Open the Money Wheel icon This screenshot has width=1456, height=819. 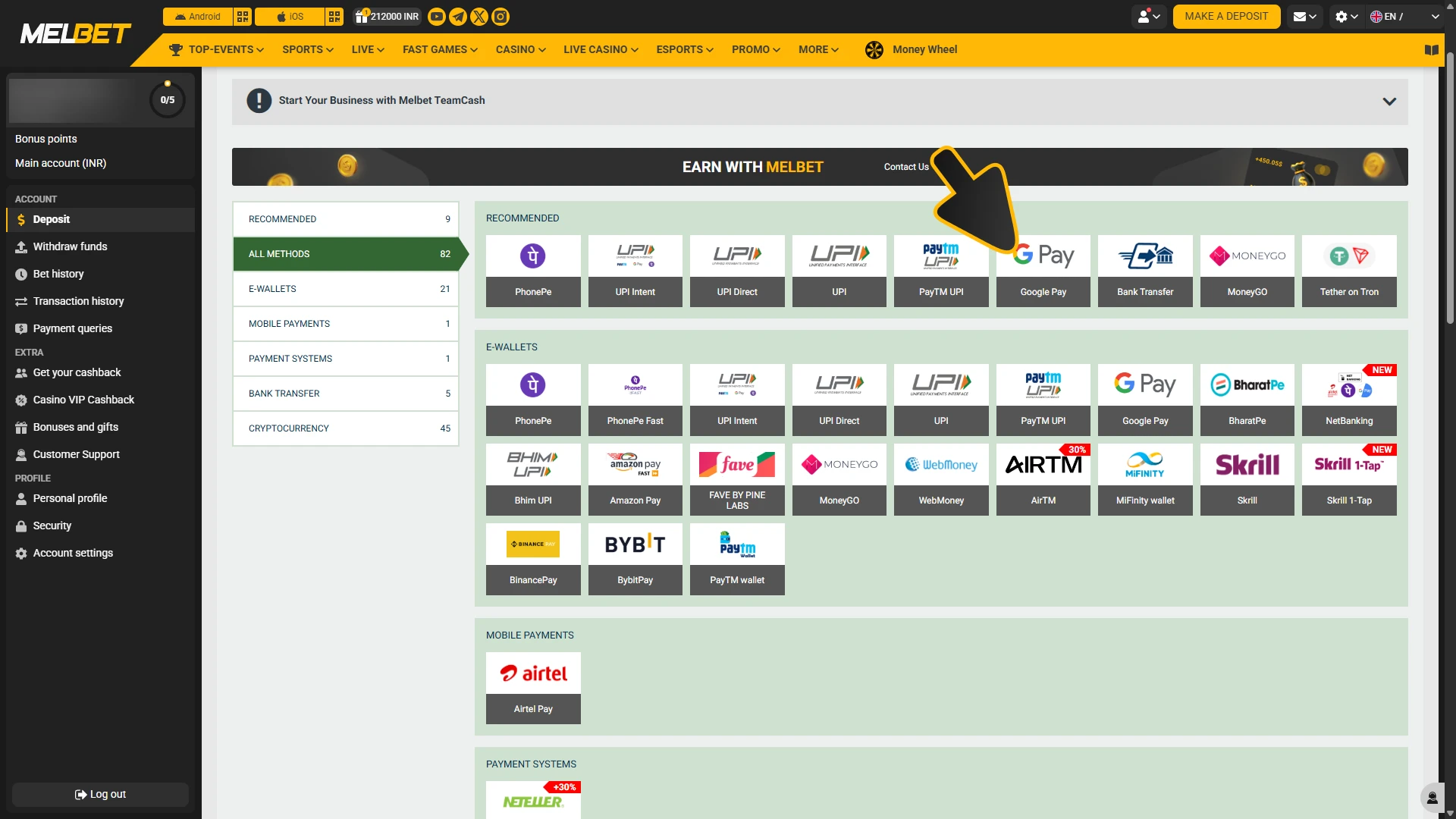coord(874,50)
